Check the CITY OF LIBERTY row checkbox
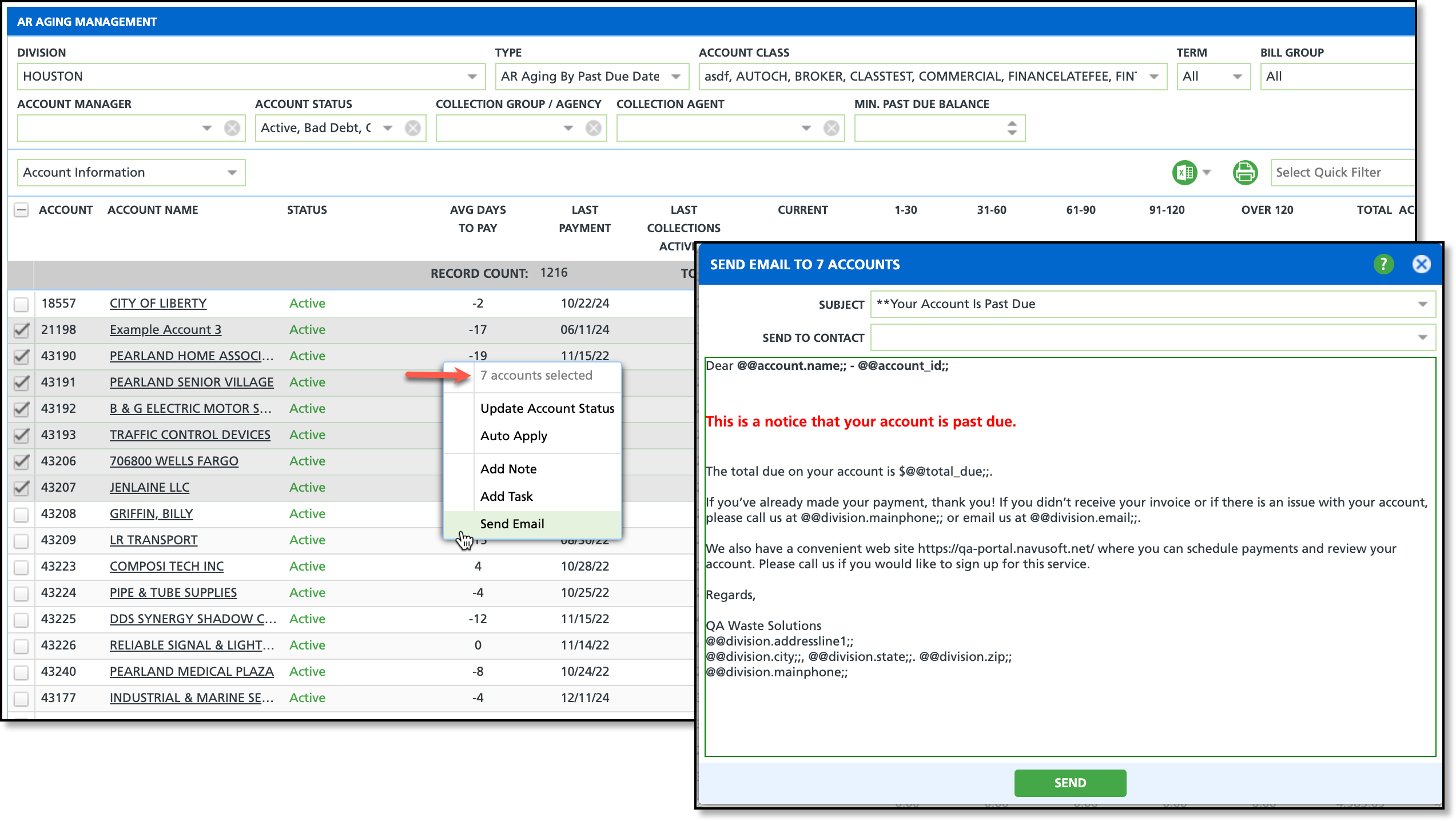This screenshot has width=1456, height=821. click(x=21, y=304)
